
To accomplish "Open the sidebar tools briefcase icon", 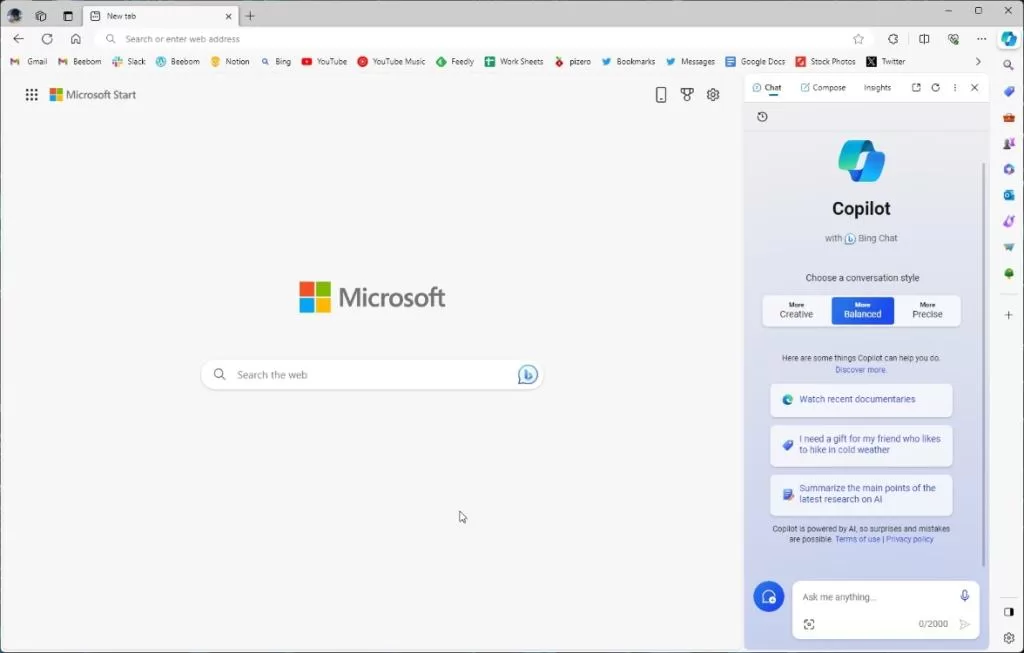I will click(x=1009, y=118).
